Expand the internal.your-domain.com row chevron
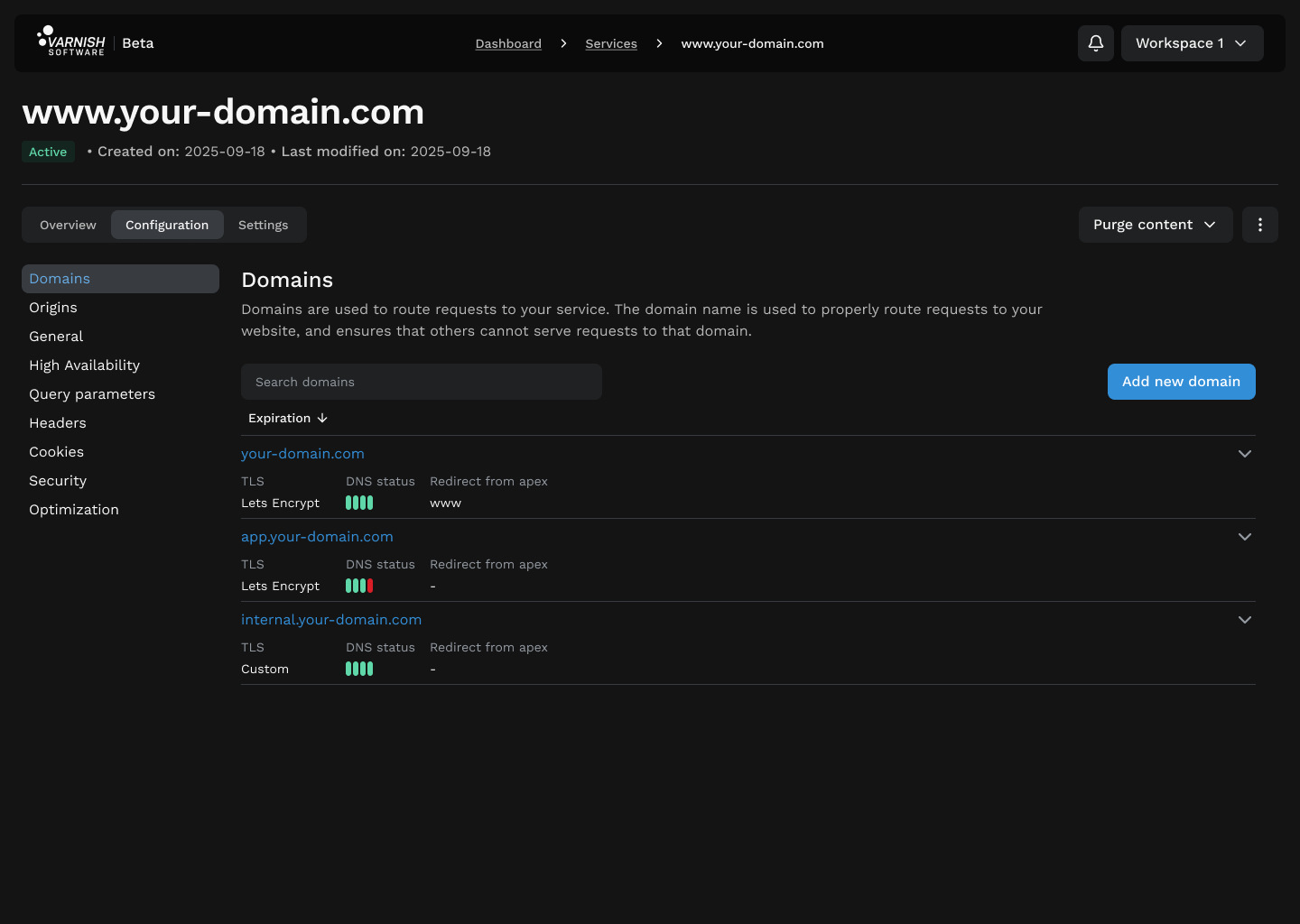 1244,620
